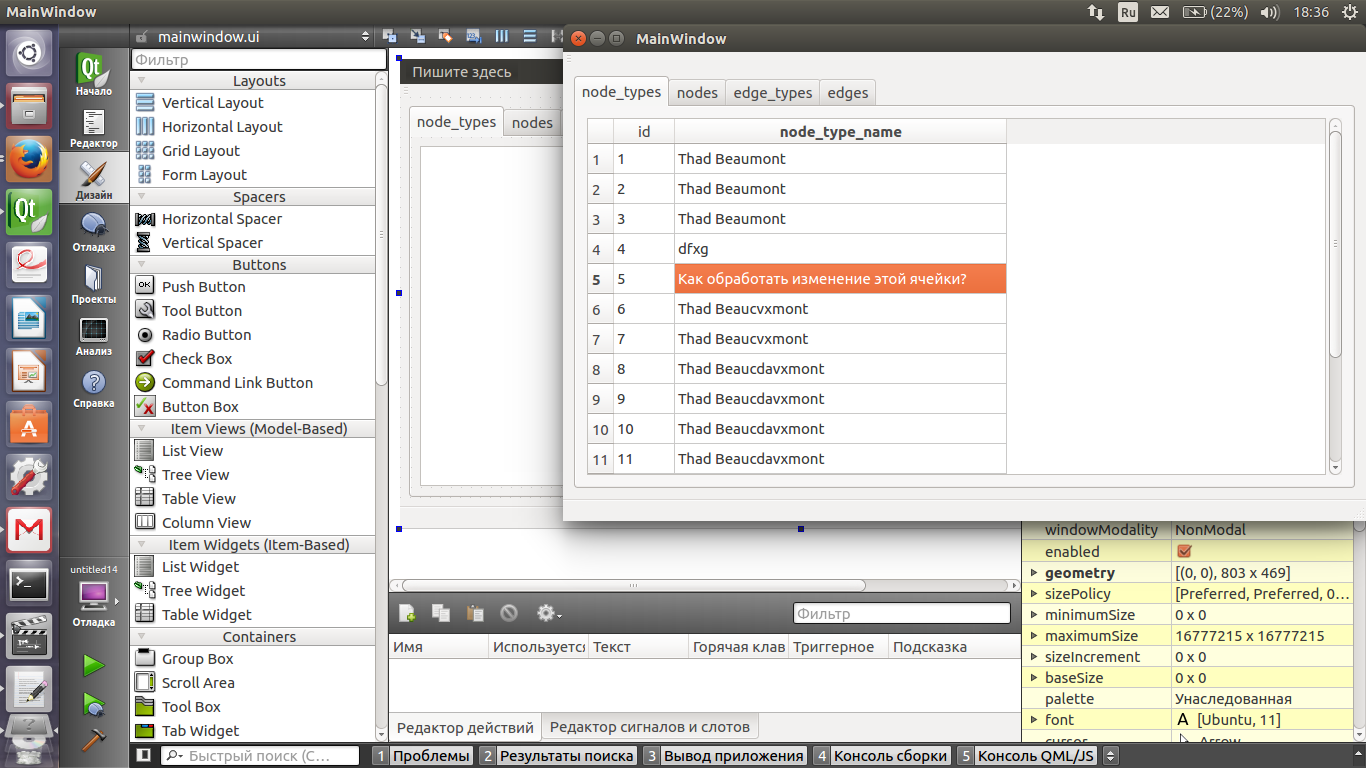This screenshot has width=1366, height=768.
Task: Click the Run with debugger button
Action: pyautogui.click(x=94, y=704)
